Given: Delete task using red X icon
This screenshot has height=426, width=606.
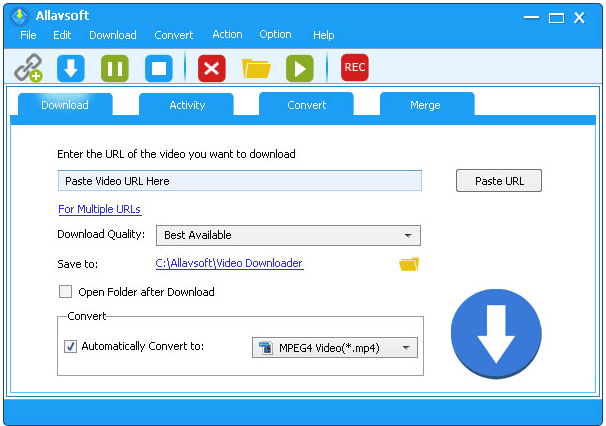Looking at the screenshot, I should (212, 68).
